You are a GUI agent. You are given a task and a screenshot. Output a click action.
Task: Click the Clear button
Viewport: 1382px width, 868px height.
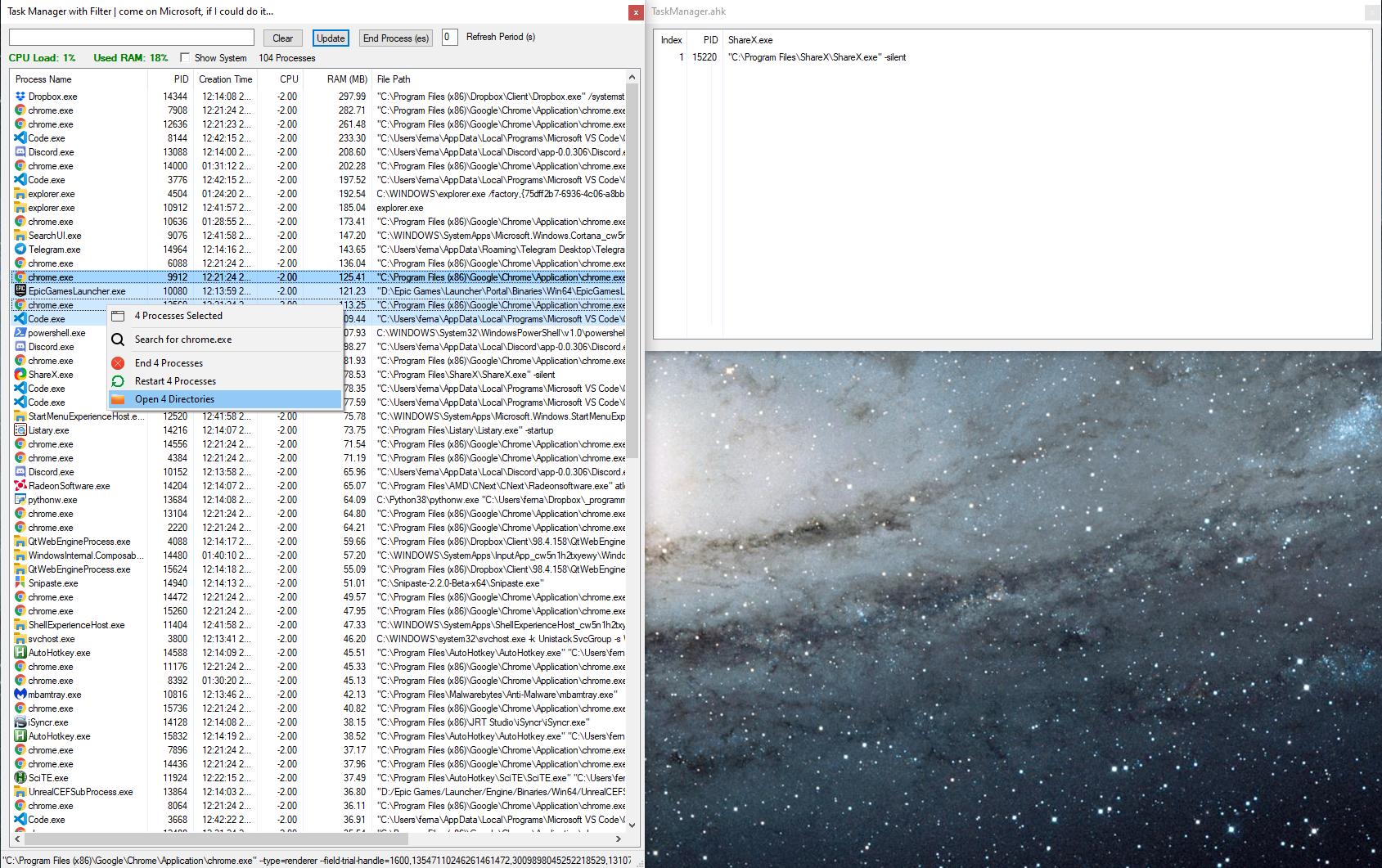coord(283,38)
